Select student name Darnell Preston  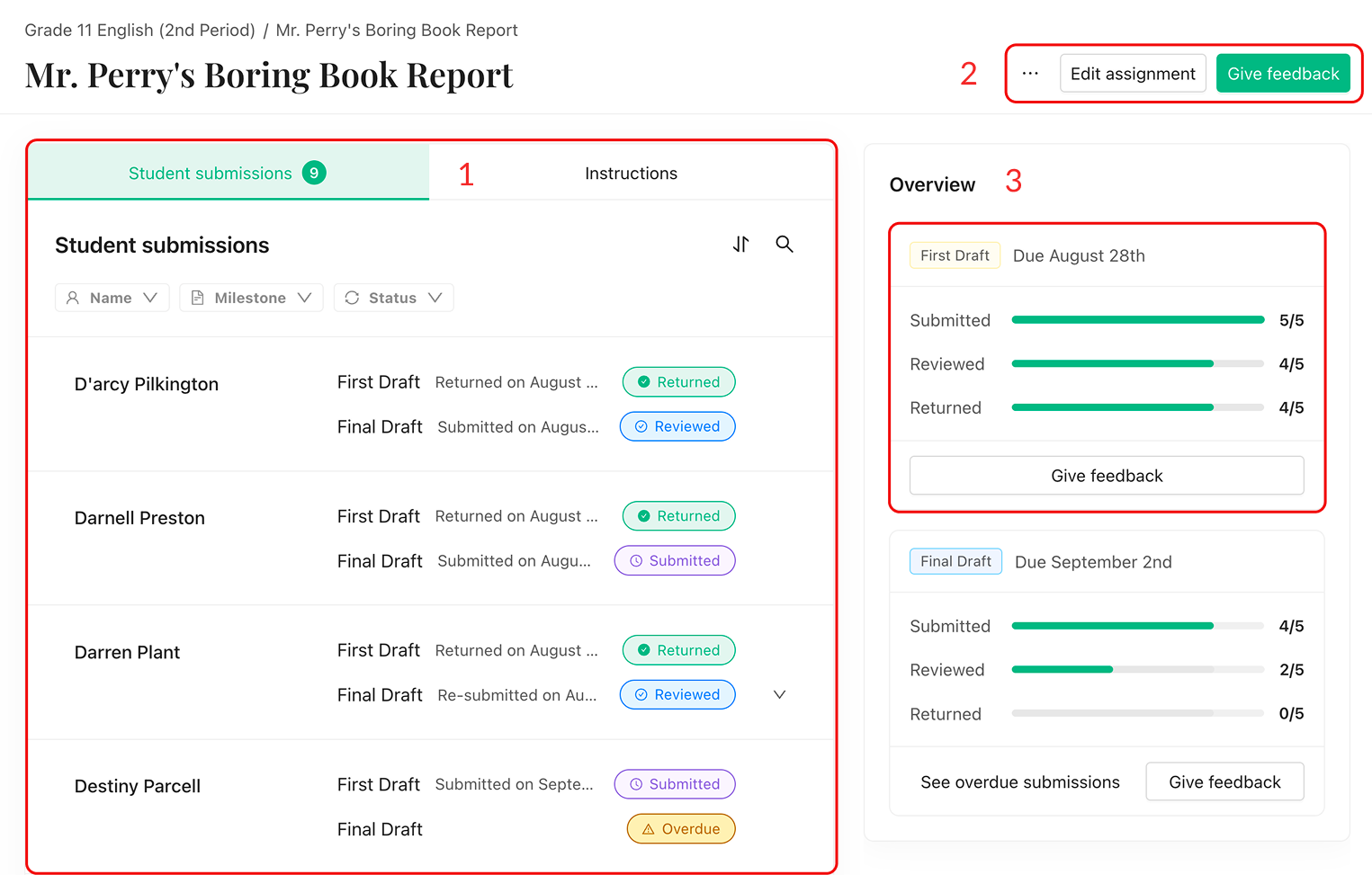click(139, 518)
